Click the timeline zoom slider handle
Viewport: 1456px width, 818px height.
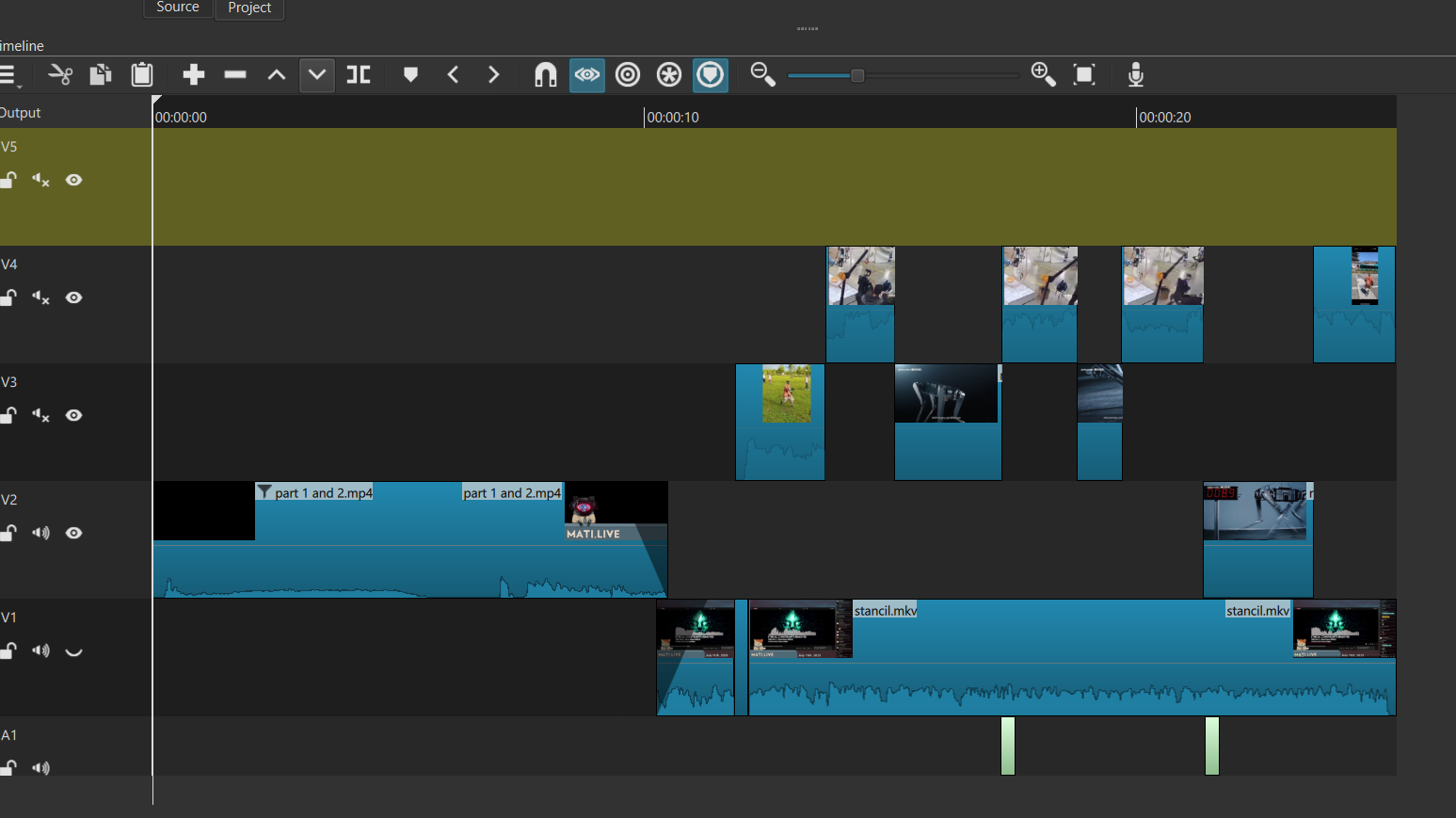point(857,75)
